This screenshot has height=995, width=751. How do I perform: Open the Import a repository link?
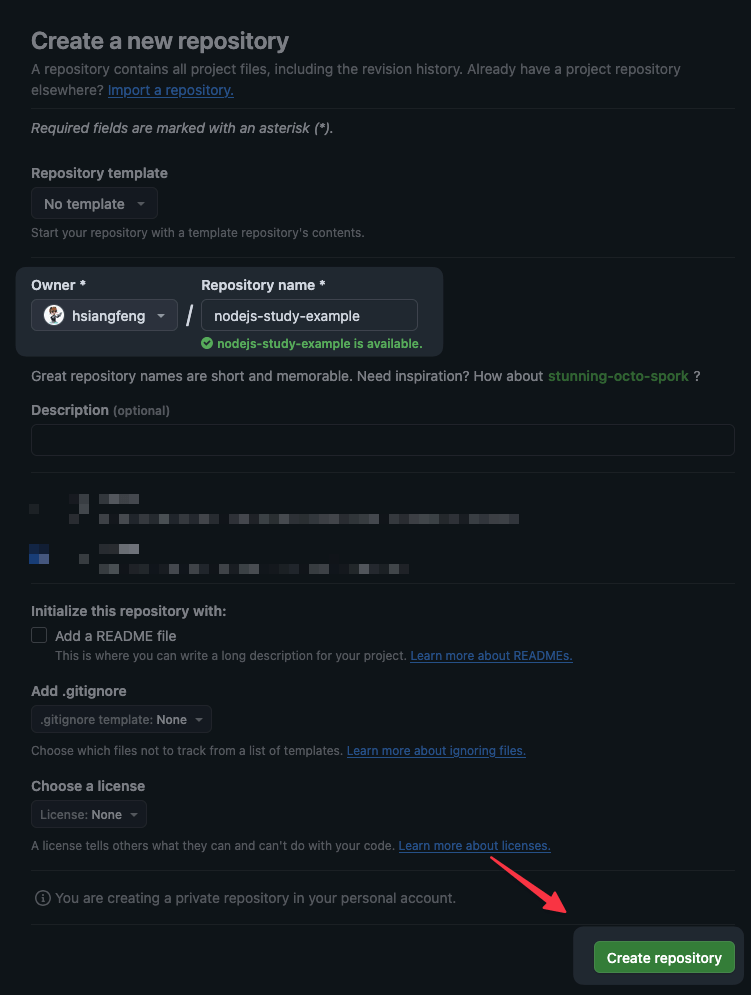coord(171,90)
